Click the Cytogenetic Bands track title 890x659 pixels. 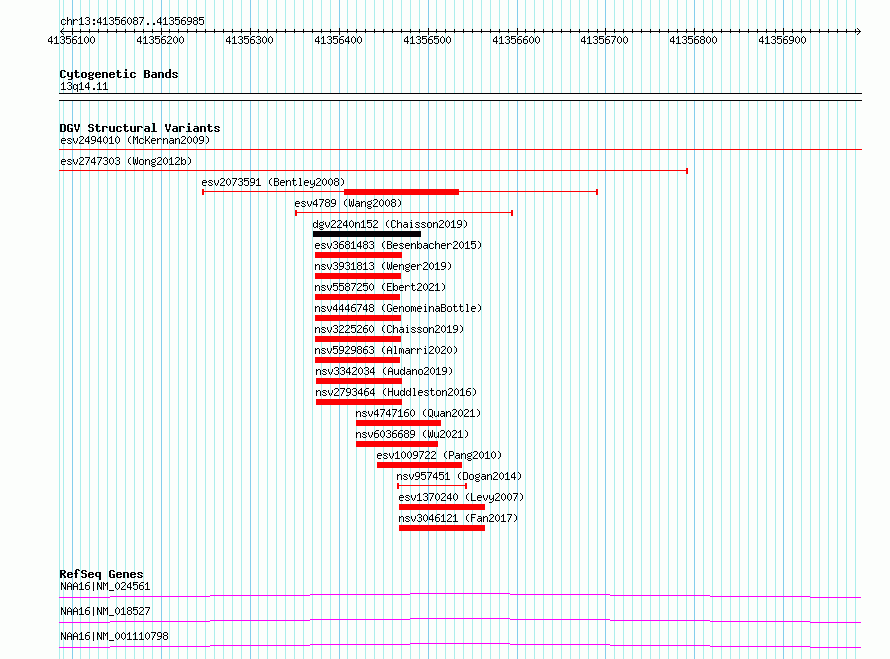[119, 74]
